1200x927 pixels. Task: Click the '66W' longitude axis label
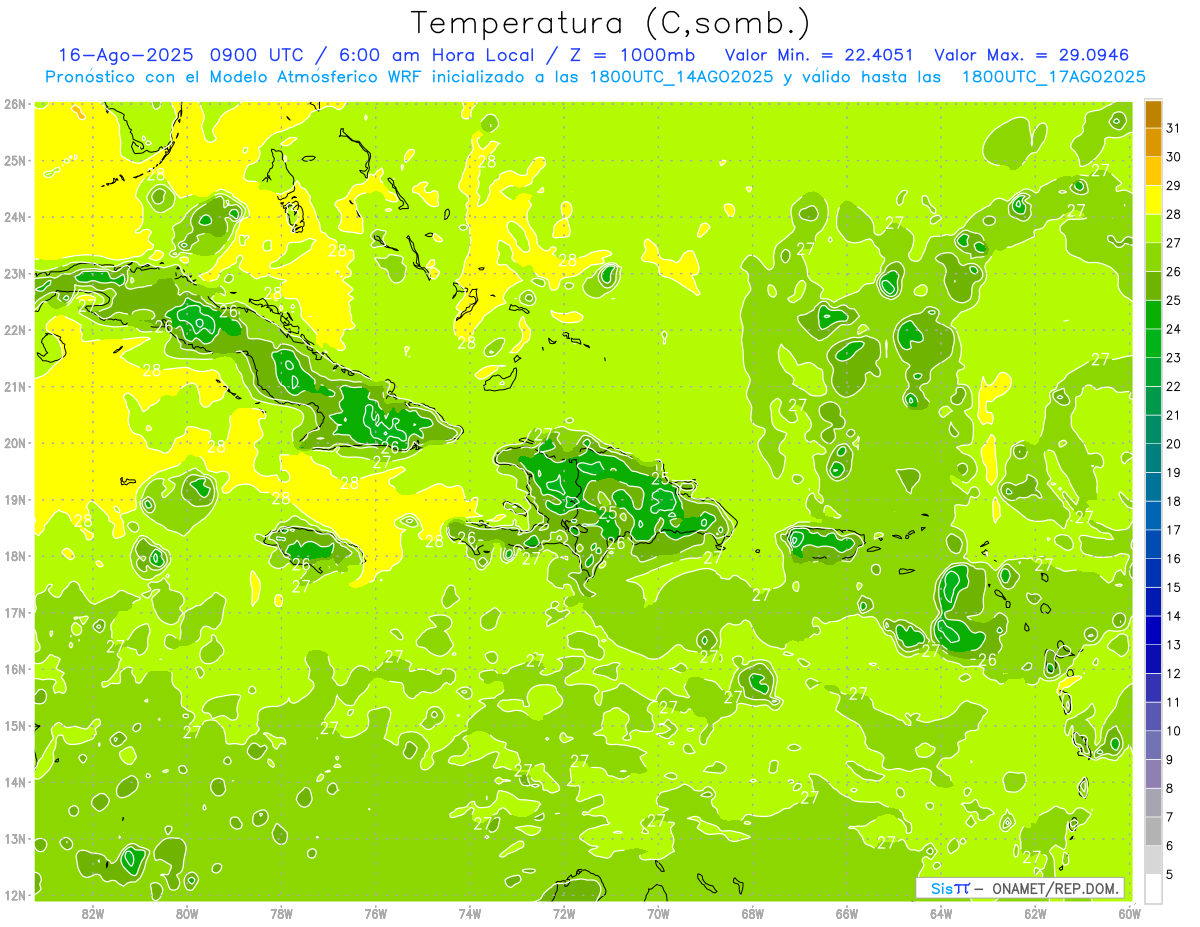847,914
